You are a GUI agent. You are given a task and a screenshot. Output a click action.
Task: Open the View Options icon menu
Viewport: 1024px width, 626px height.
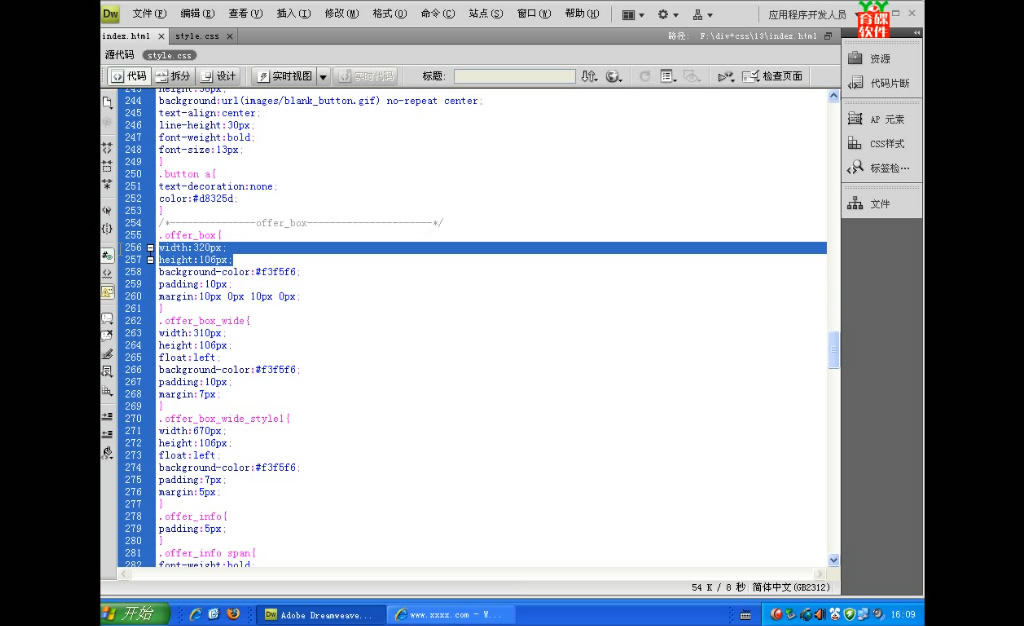point(667,76)
